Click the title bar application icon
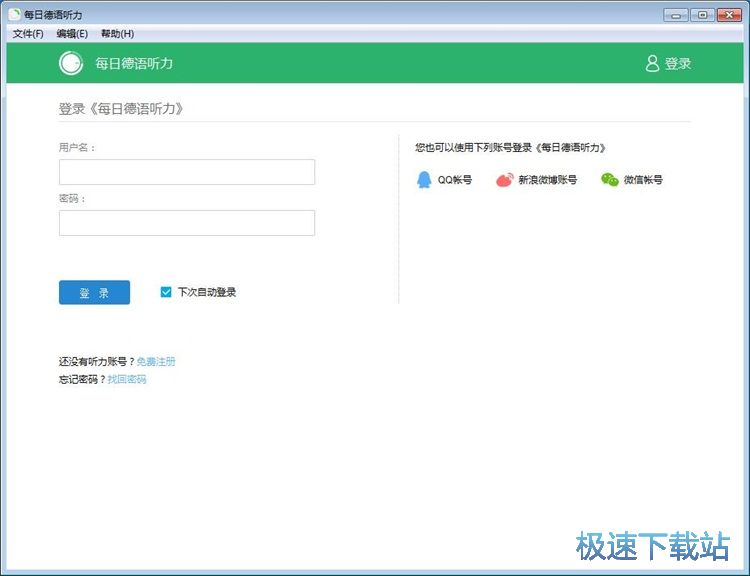The image size is (750, 576). coord(13,14)
